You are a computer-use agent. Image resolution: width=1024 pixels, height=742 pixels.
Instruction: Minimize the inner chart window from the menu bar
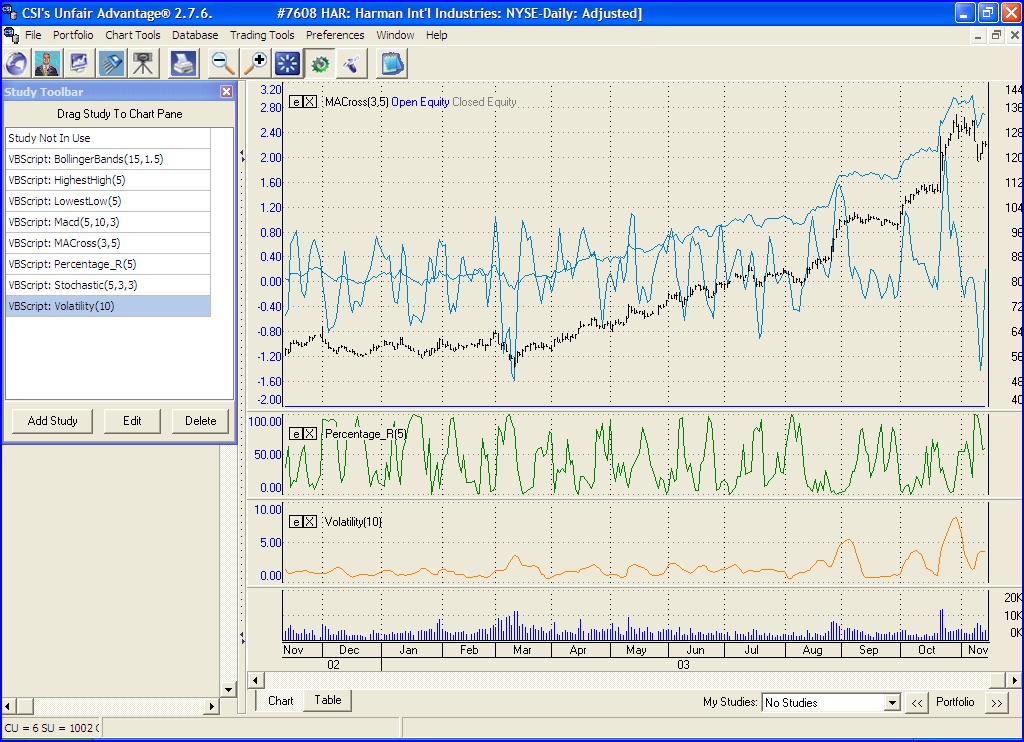978,35
